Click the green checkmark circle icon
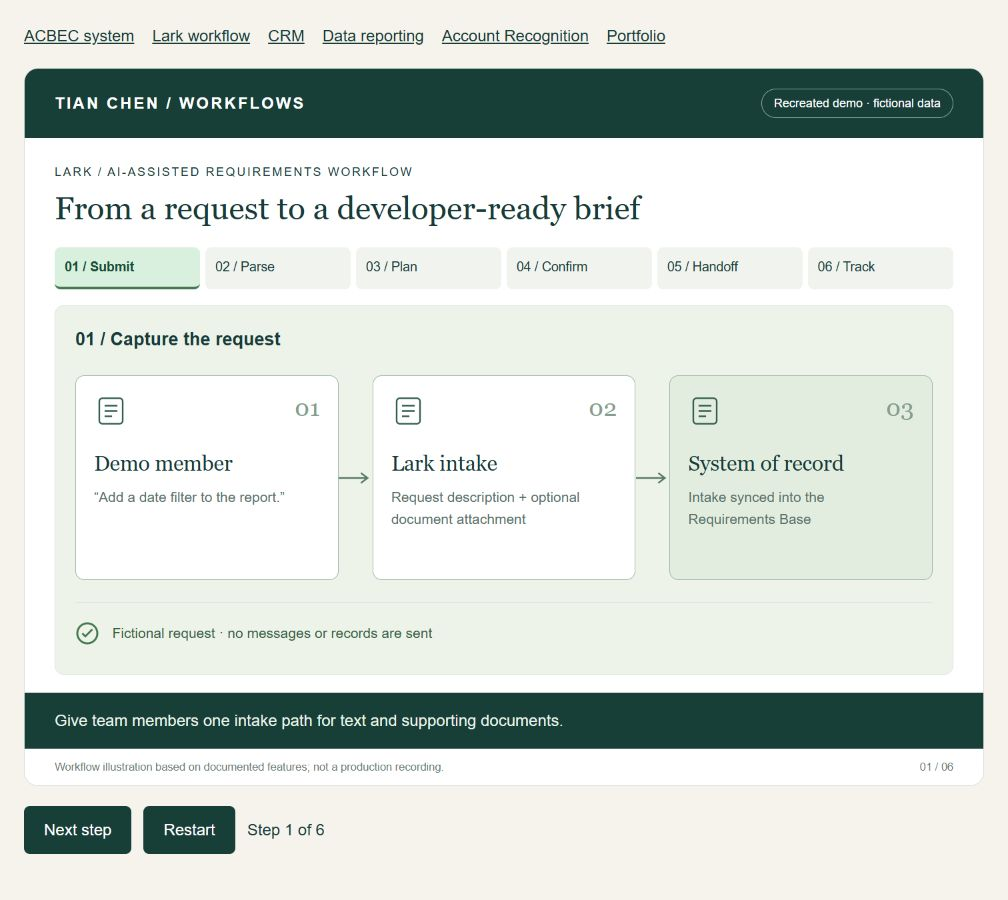1008x900 pixels. [87, 633]
